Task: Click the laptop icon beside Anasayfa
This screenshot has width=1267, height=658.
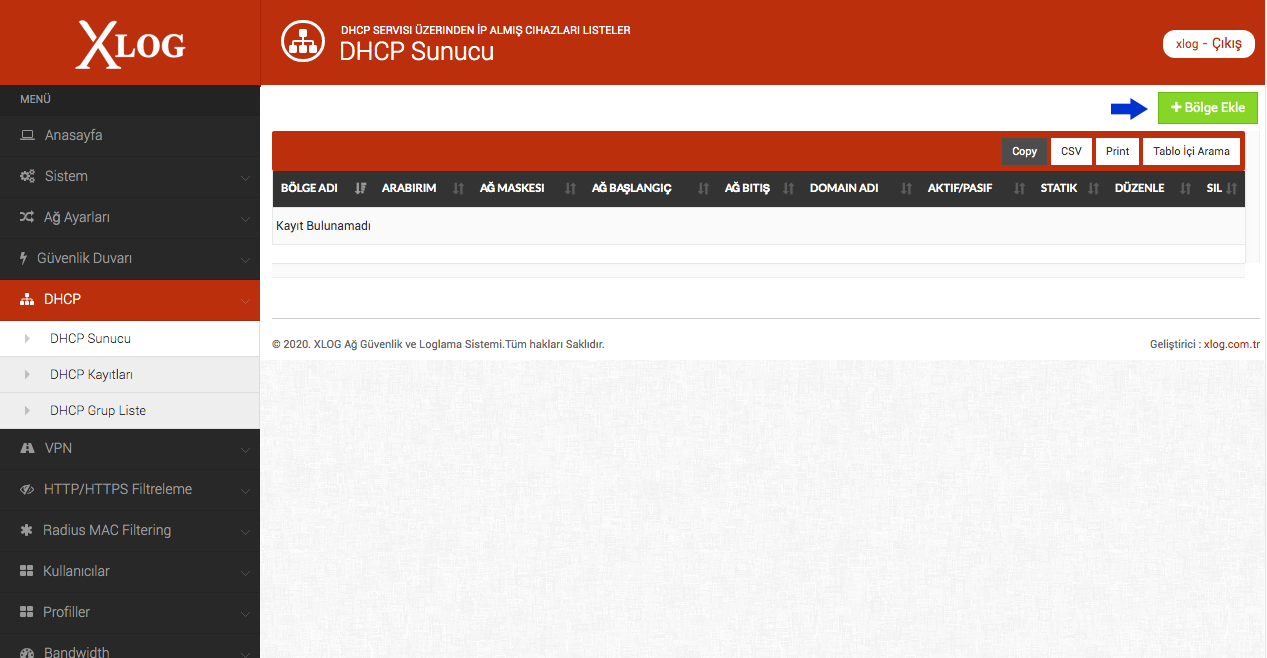Action: pyautogui.click(x=28, y=135)
